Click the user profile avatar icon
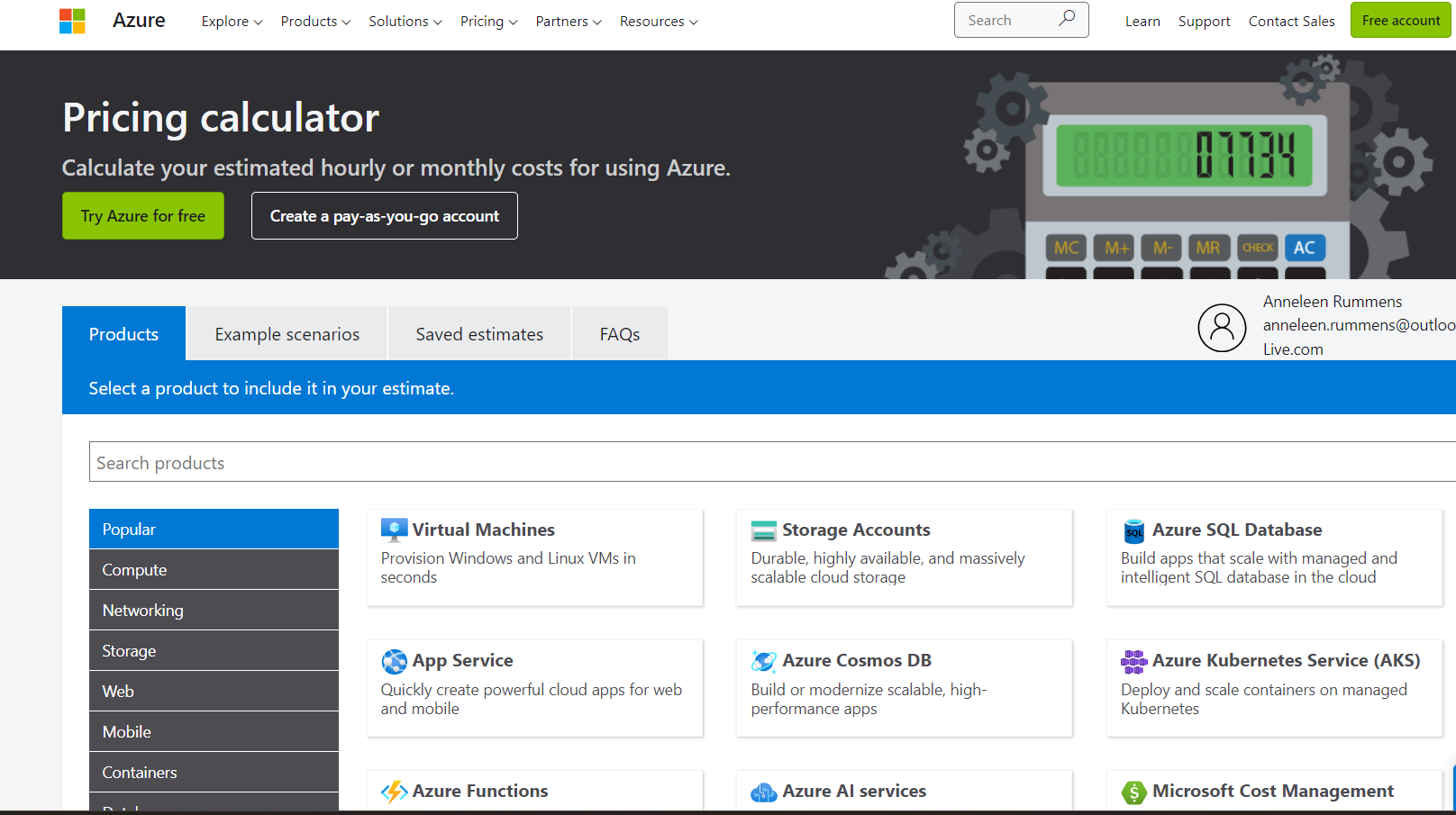The height and width of the screenshot is (815, 1456). (1222, 328)
